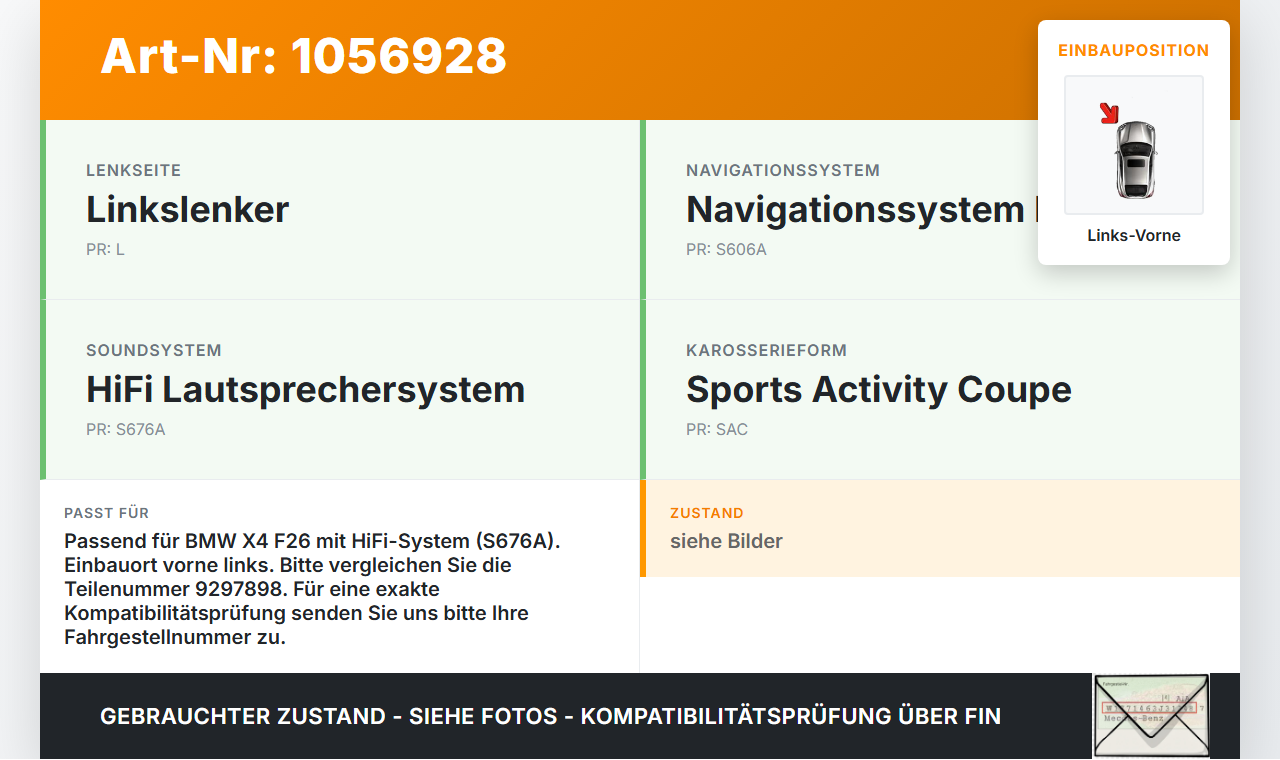Click the car position diagram image

click(1134, 145)
